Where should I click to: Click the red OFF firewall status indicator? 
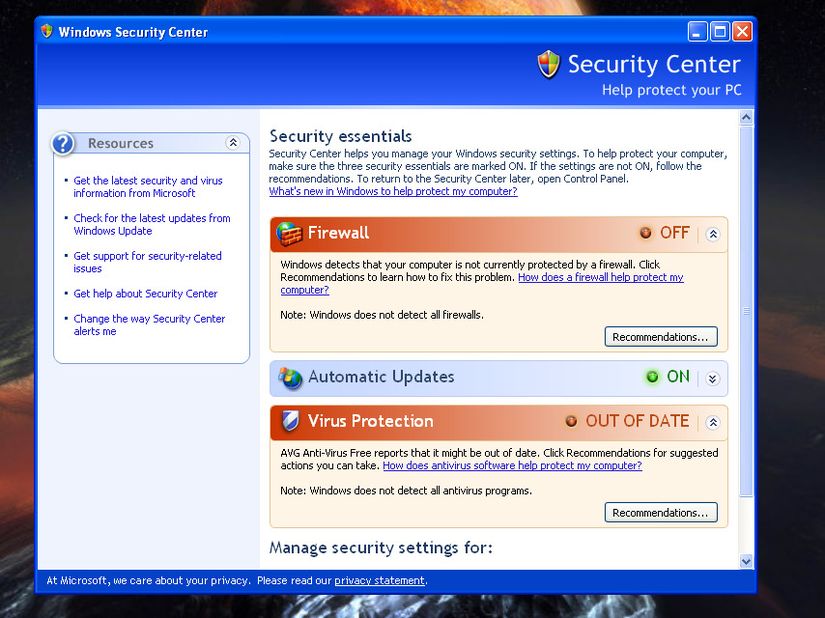[664, 232]
